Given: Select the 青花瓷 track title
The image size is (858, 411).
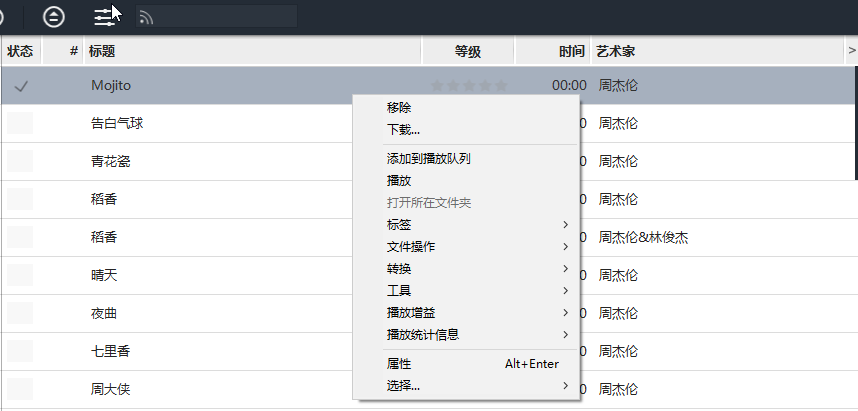Looking at the screenshot, I should (x=111, y=161).
